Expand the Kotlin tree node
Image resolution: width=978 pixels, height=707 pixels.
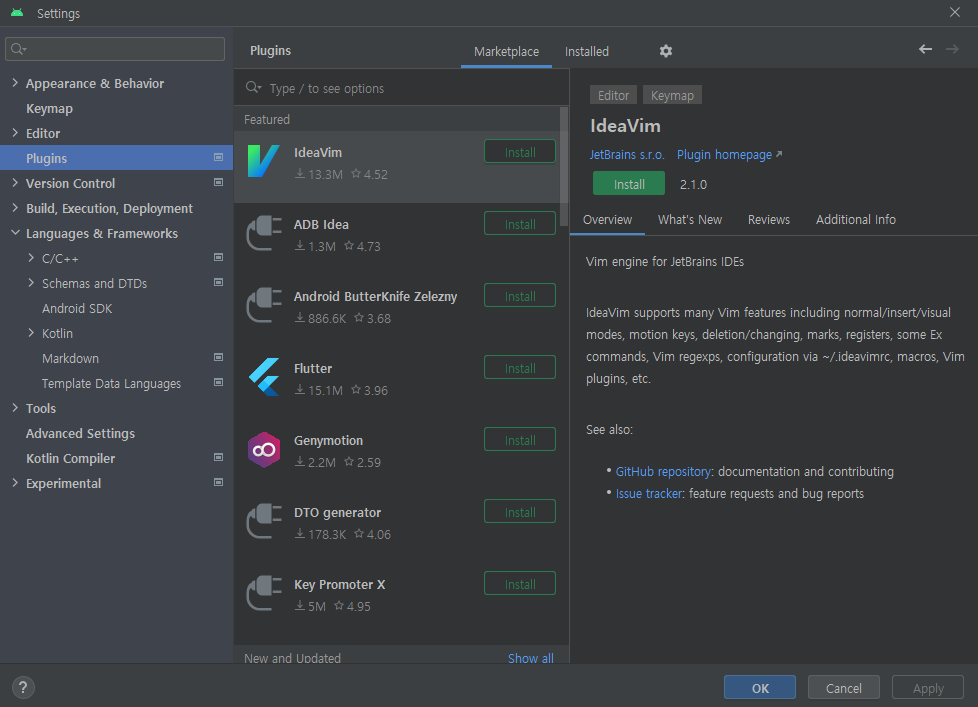(31, 333)
